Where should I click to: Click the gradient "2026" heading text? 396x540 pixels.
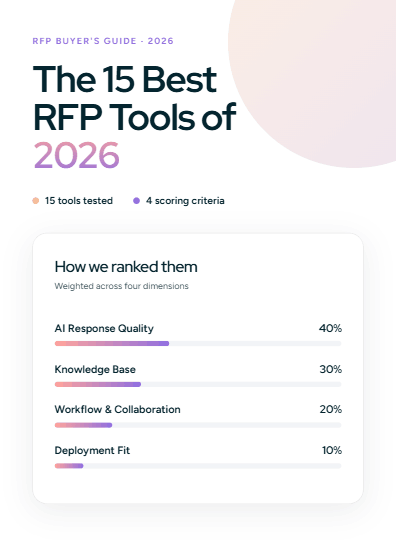click(x=76, y=155)
